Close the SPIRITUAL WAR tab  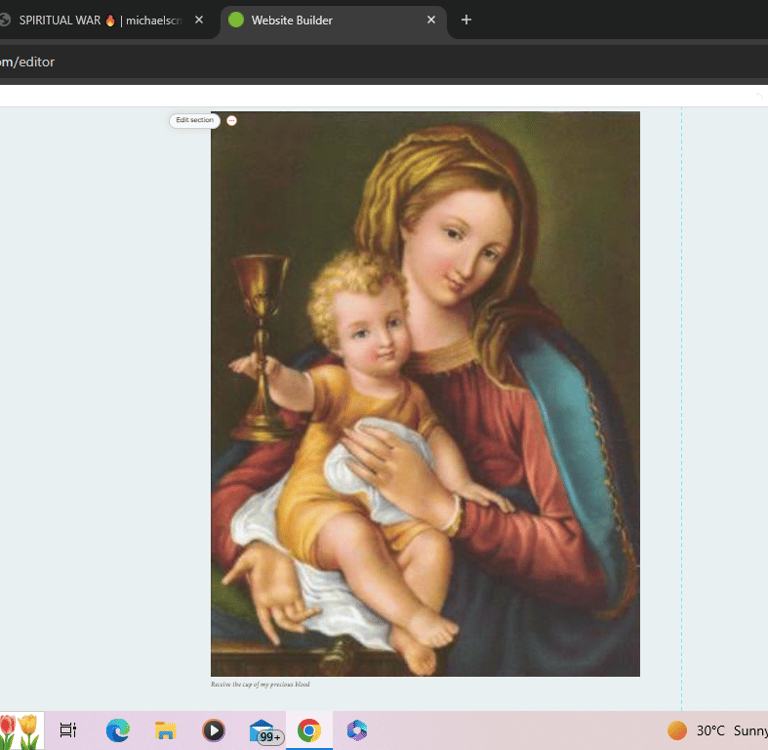click(x=199, y=20)
